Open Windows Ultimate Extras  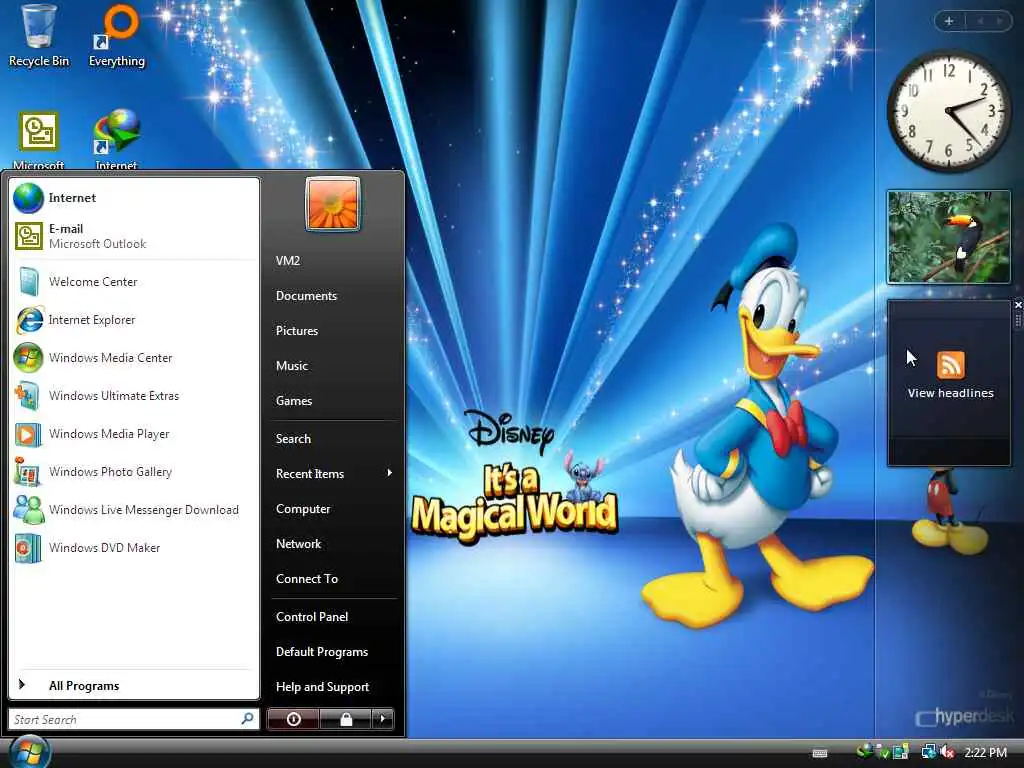(135, 396)
